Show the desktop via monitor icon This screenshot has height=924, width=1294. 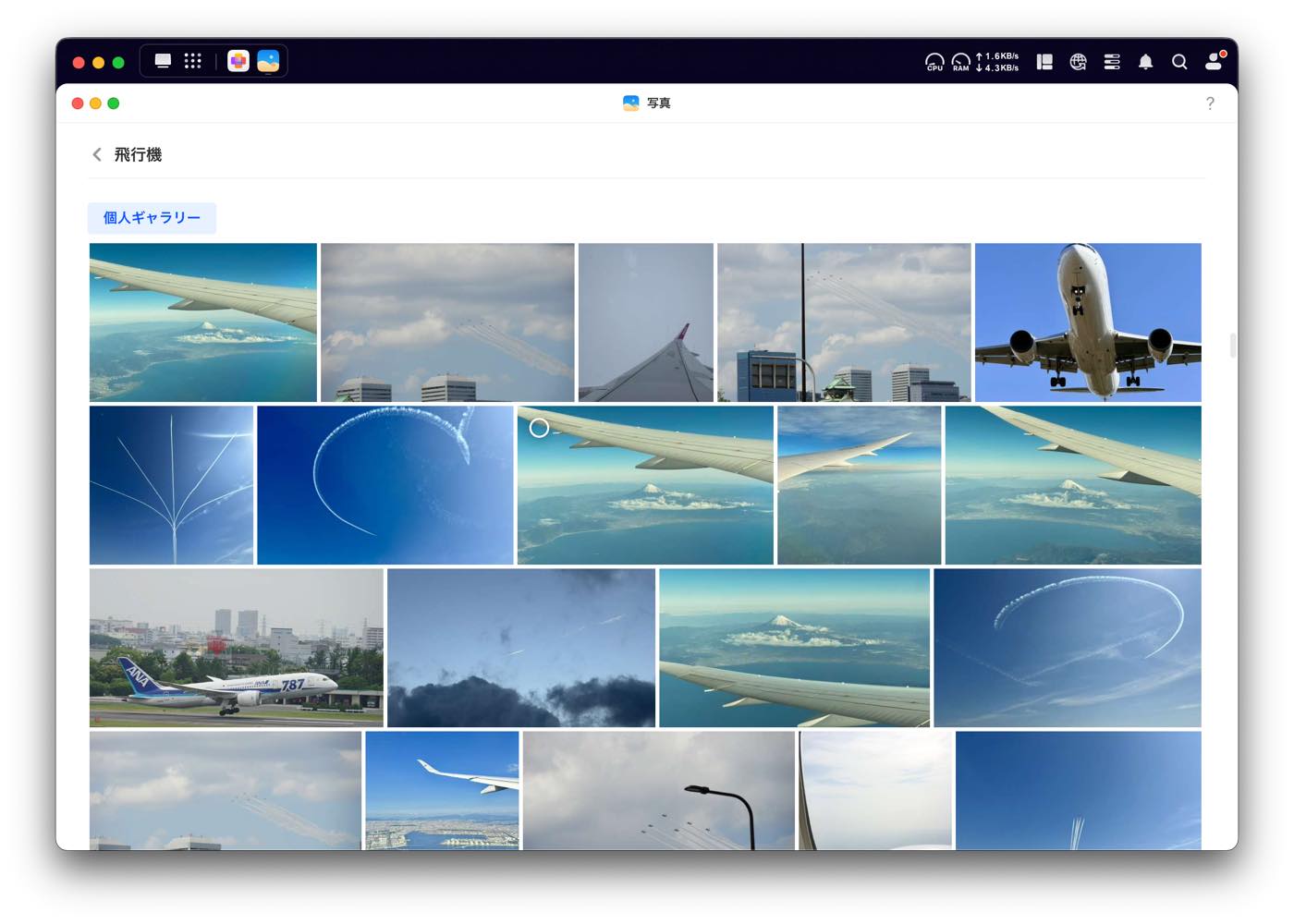click(x=164, y=60)
